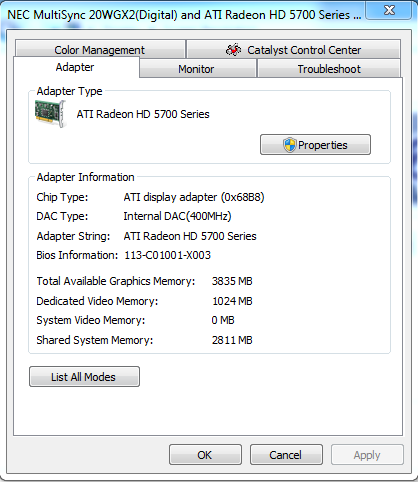Select the Adapter tab

(x=76, y=67)
